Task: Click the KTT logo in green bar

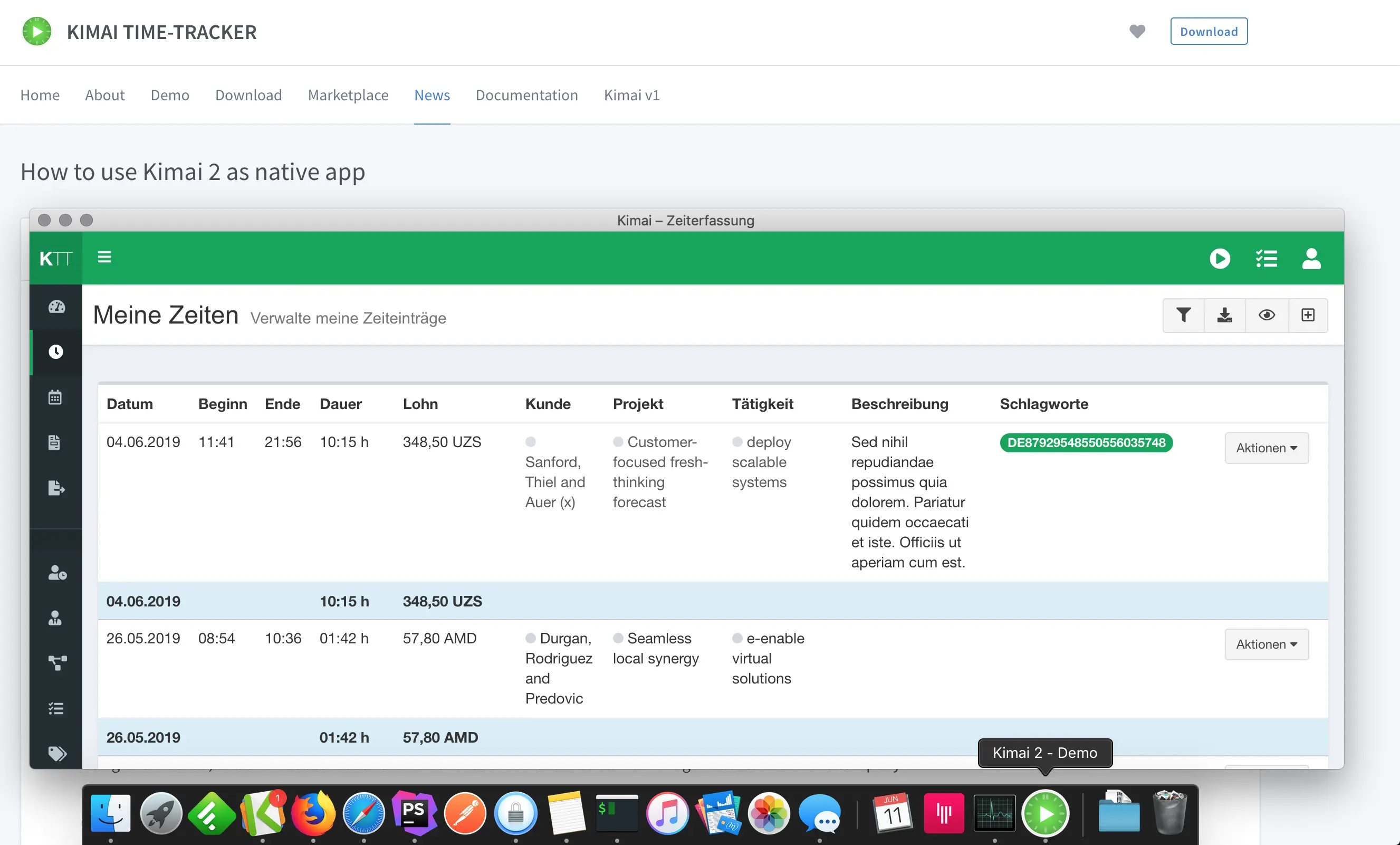Action: pos(56,258)
